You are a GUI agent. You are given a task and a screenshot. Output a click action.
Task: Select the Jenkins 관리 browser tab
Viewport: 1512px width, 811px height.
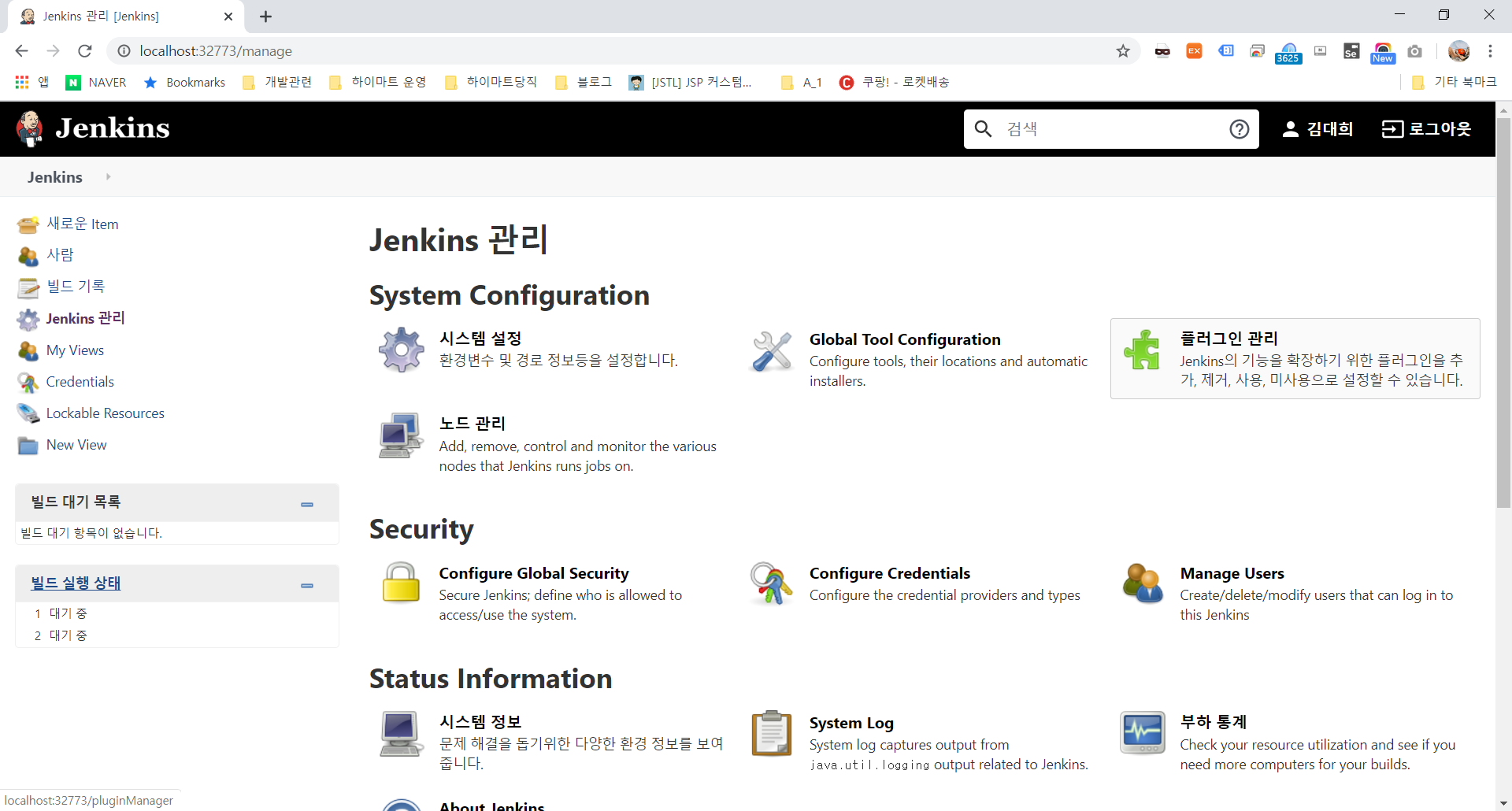click(126, 17)
